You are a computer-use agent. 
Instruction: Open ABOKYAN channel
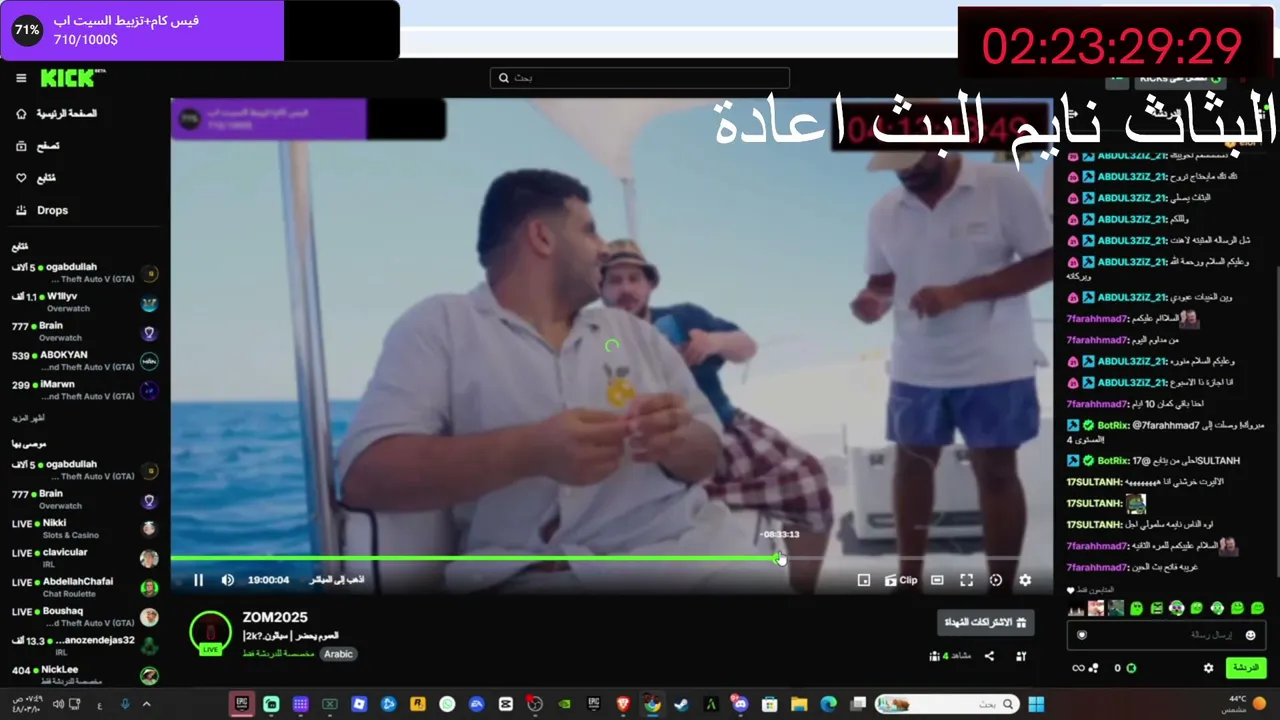[84, 360]
